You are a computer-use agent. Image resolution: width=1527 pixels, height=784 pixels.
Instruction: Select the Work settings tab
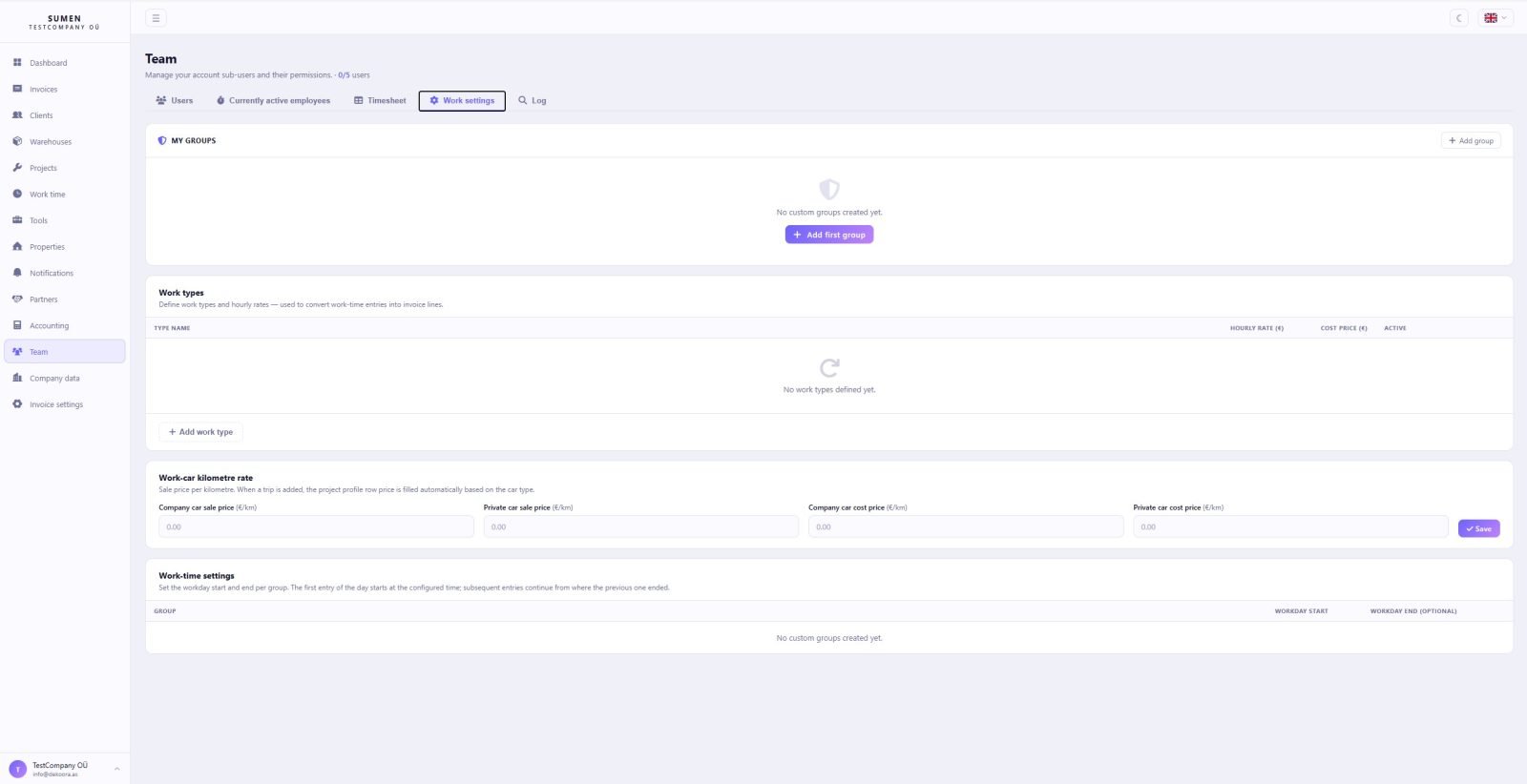(x=462, y=100)
